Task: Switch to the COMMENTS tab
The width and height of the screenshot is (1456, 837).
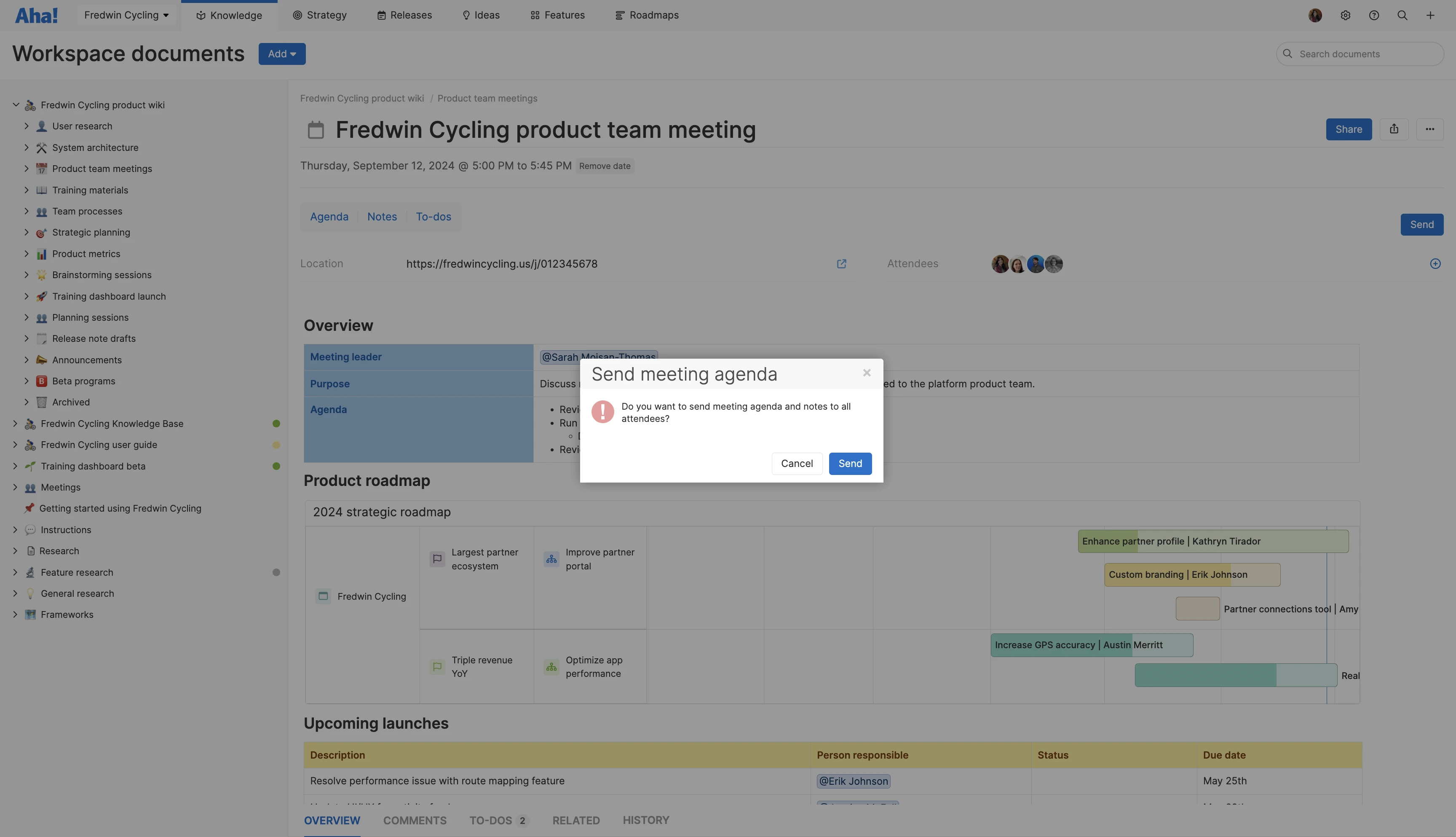Action: (x=414, y=820)
